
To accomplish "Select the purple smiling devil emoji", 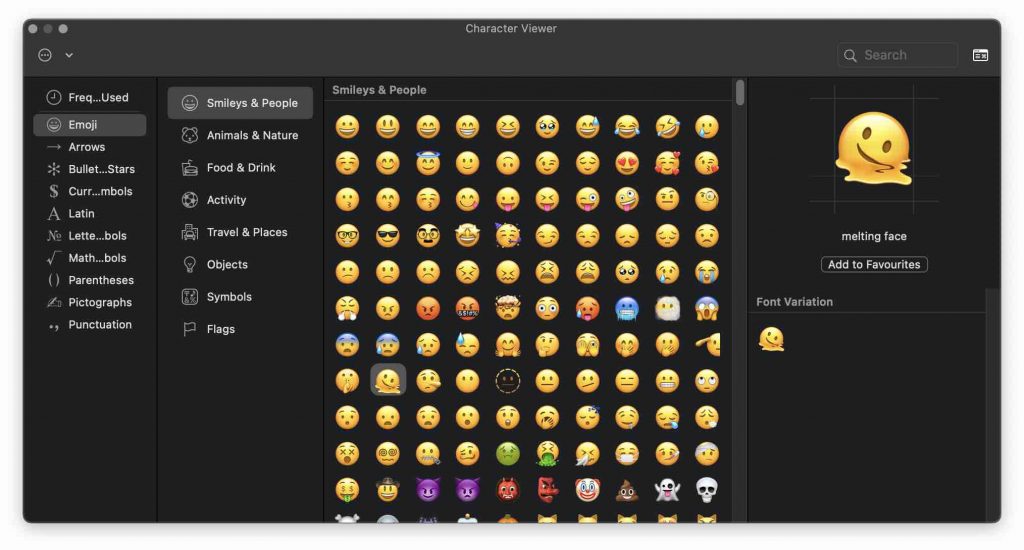I will [x=428, y=490].
